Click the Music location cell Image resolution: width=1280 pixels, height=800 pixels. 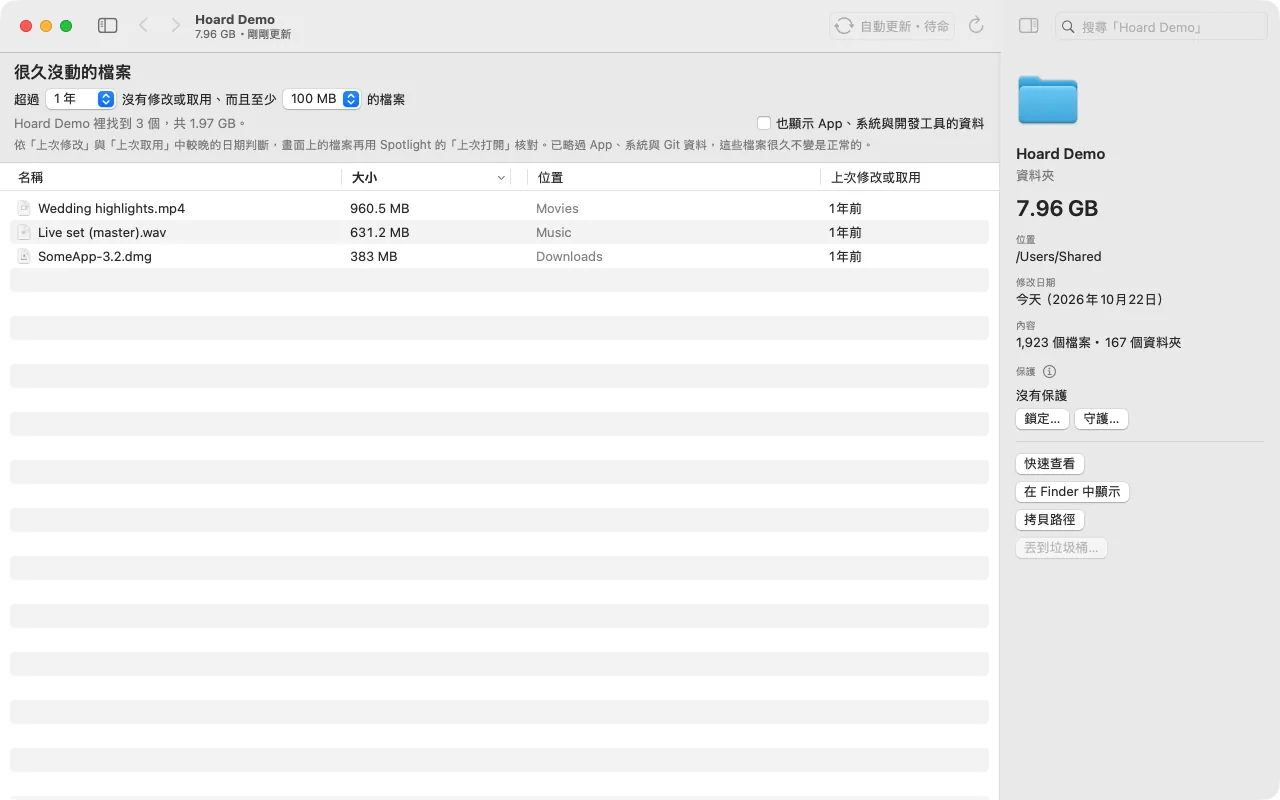tap(554, 232)
